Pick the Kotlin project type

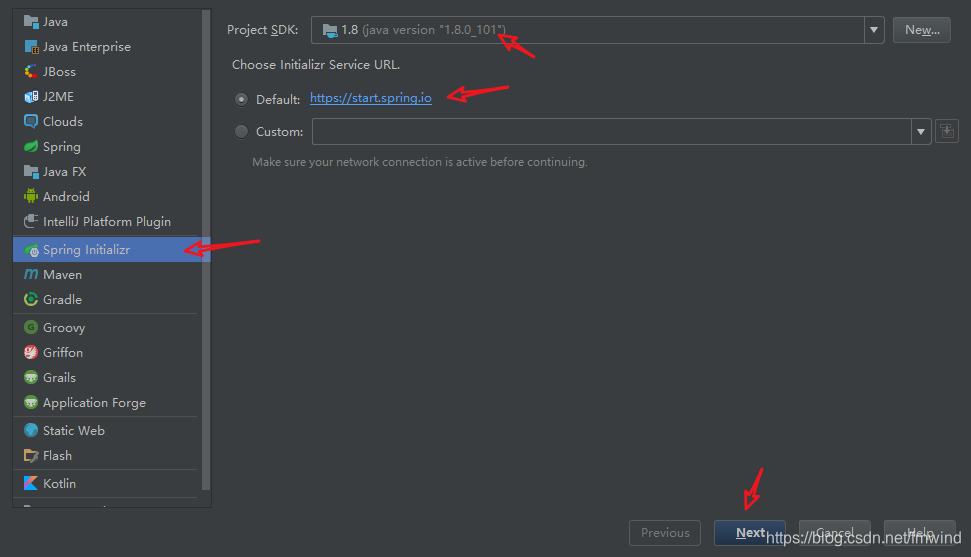pyautogui.click(x=105, y=483)
